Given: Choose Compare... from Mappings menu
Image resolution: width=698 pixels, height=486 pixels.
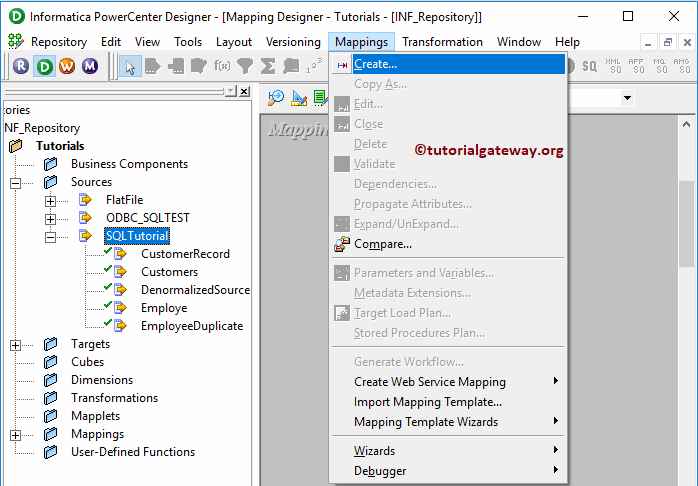Looking at the screenshot, I should tap(449, 244).
